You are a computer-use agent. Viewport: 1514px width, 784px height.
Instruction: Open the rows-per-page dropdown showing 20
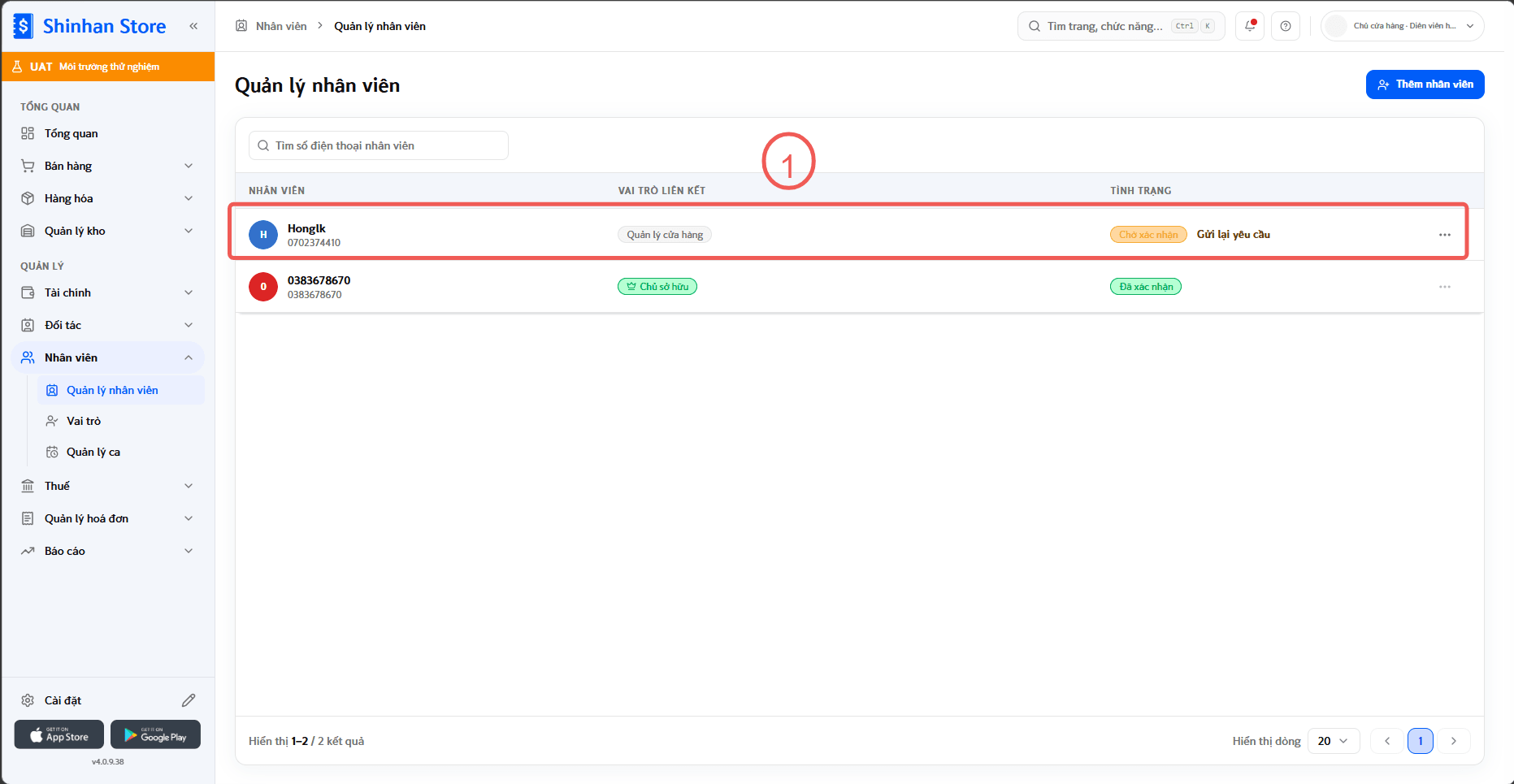[1334, 741]
